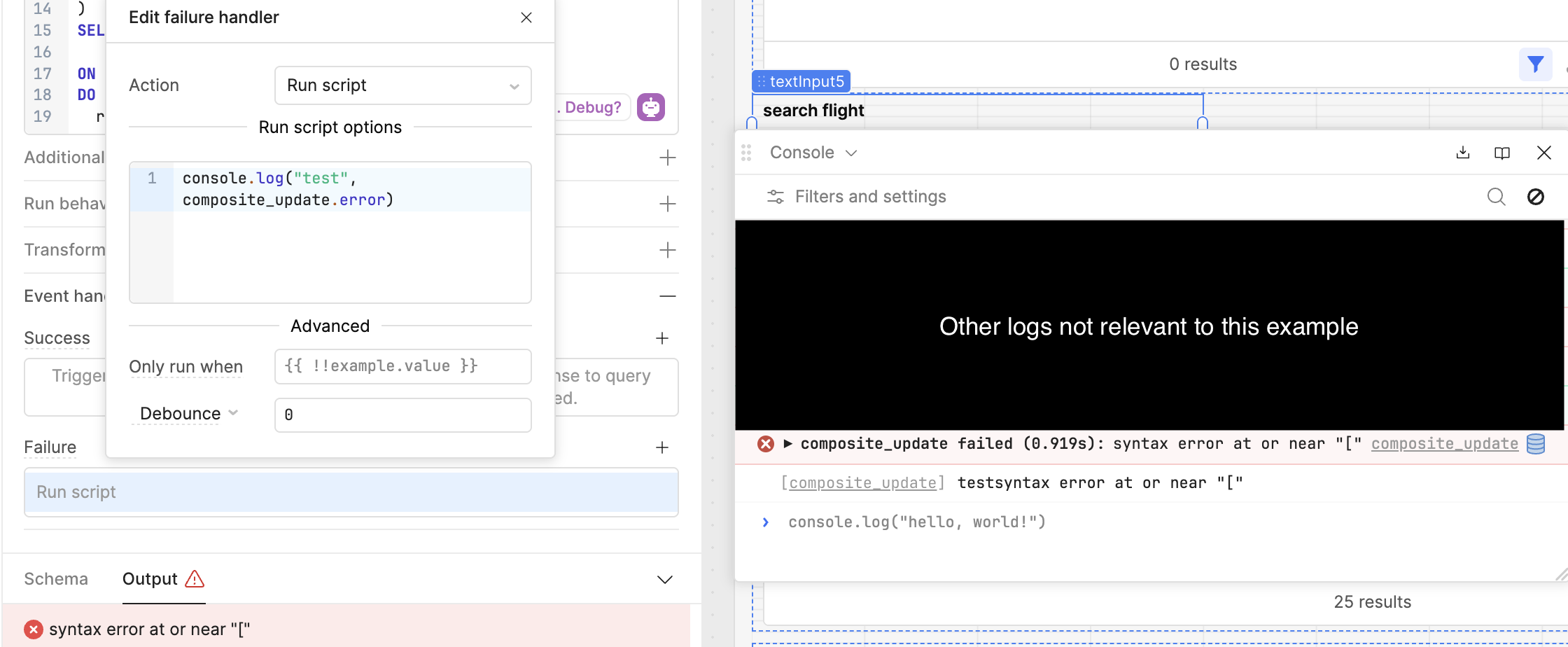Click the database icon beside composite_update error

pos(1536,444)
